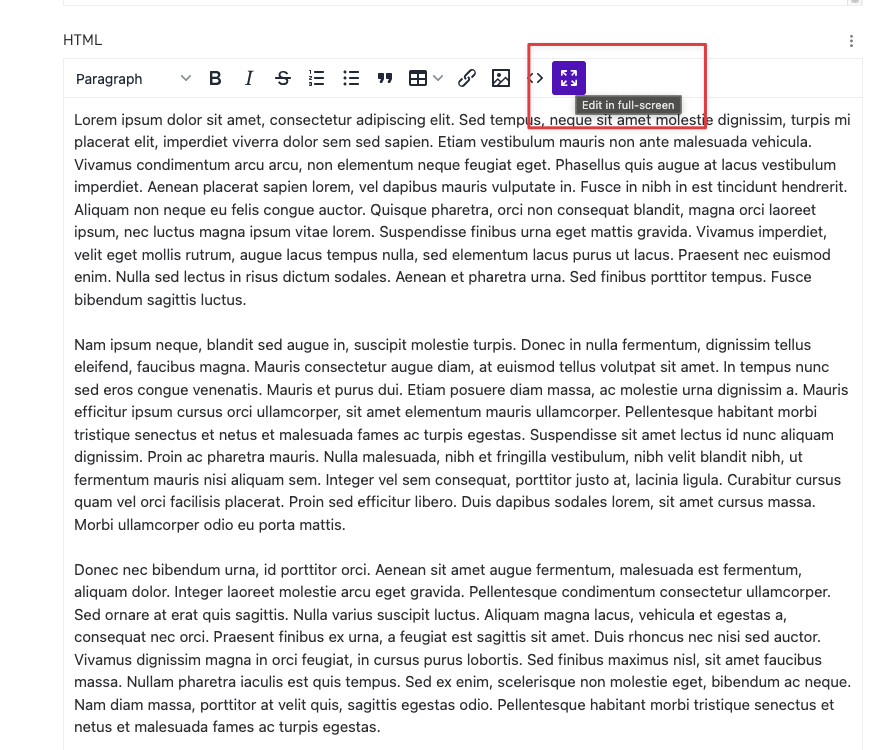Place cursor in 'Nam ipsum neque' paragraph
Screen dimensions: 892x750
(x=462, y=434)
